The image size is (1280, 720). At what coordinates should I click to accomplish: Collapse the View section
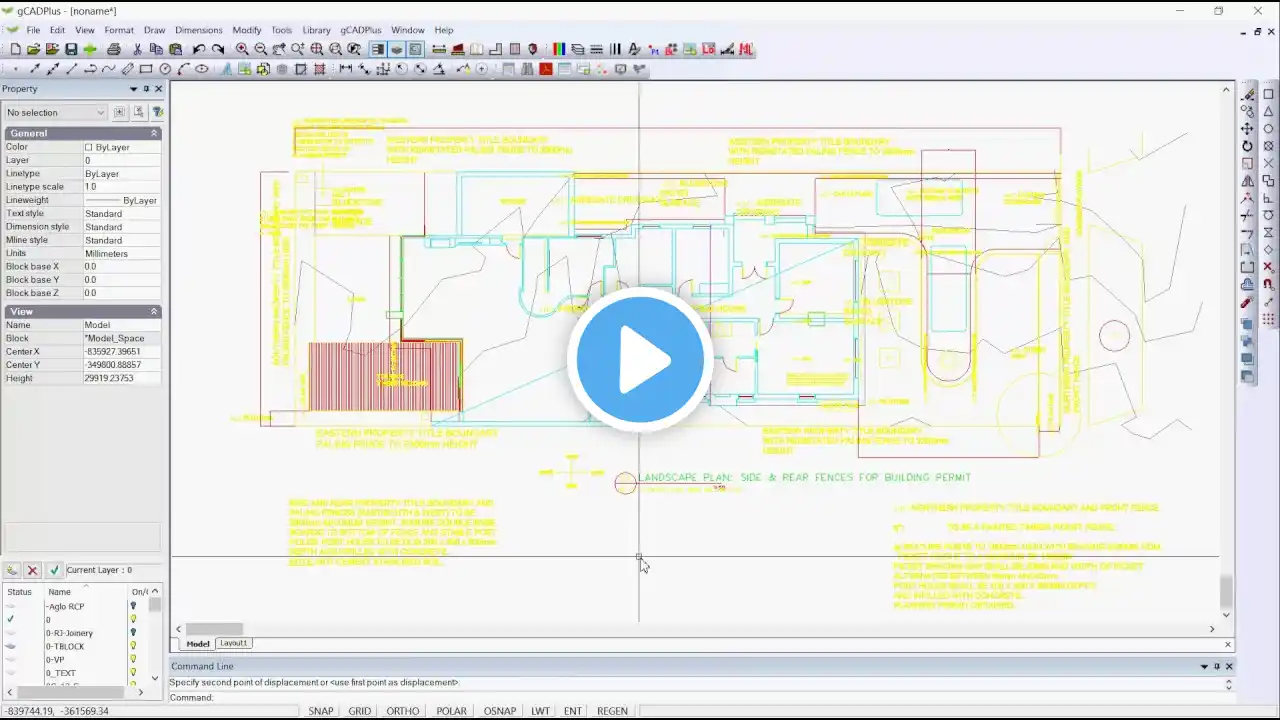click(x=154, y=311)
